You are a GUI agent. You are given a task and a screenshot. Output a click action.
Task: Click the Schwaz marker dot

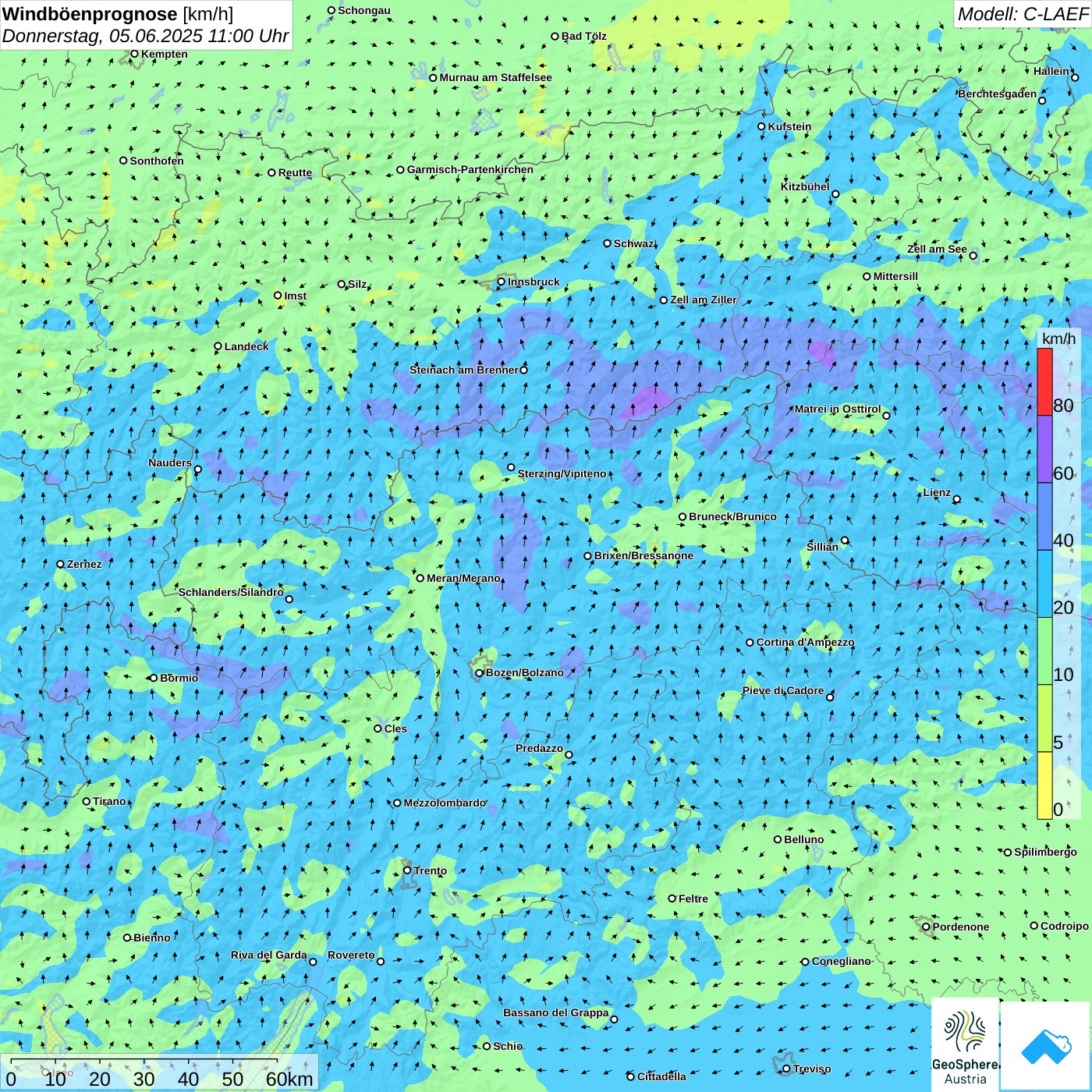click(608, 243)
